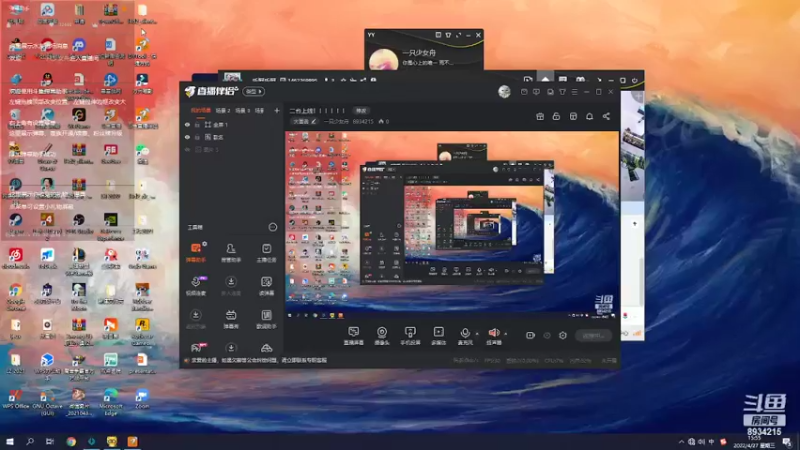Collapse the 工具箱 toolbox panel
The height and width of the screenshot is (450, 800).
(273, 227)
